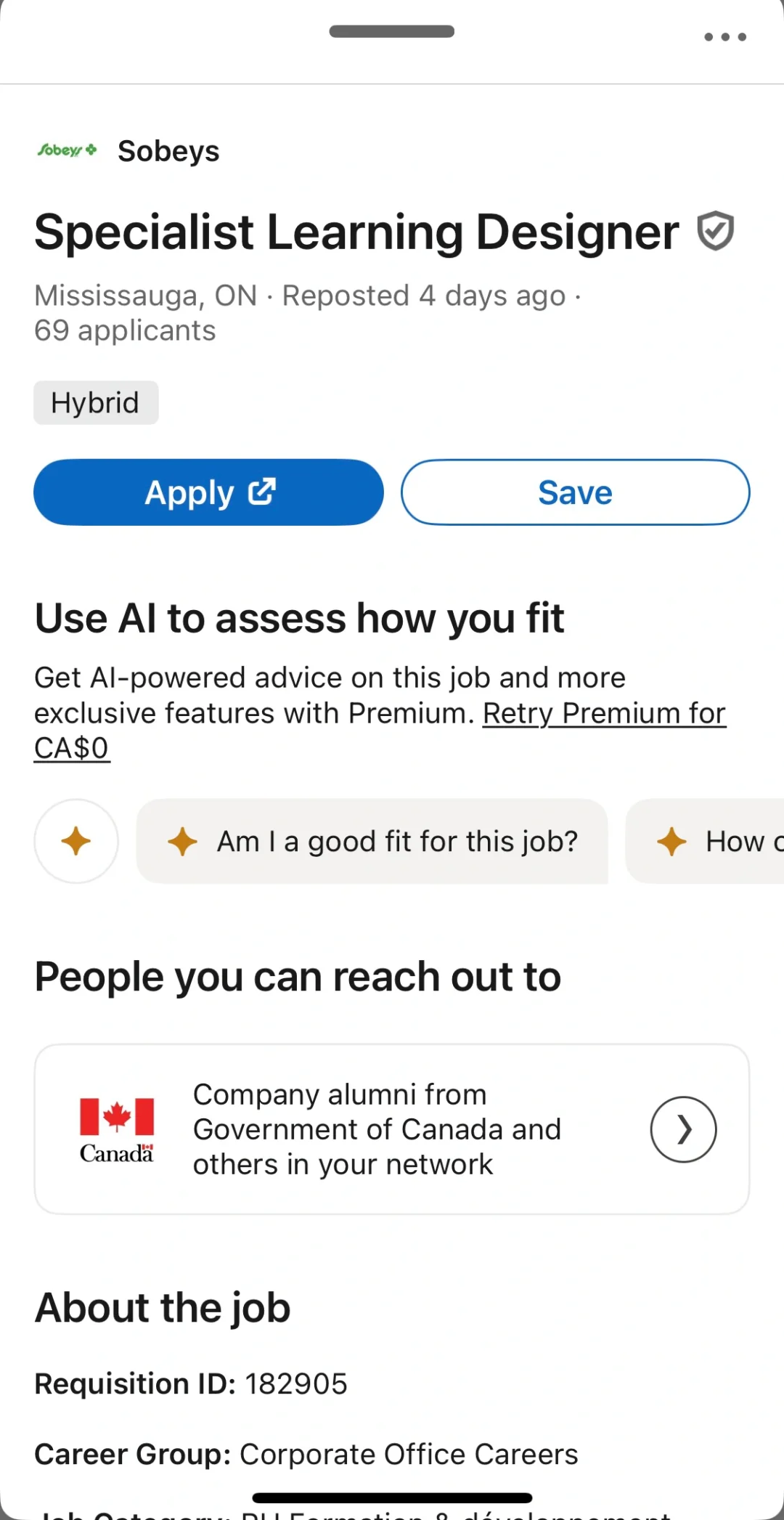Tap the home indicator bar at bottom
This screenshot has height=1520, width=784.
[392, 1497]
